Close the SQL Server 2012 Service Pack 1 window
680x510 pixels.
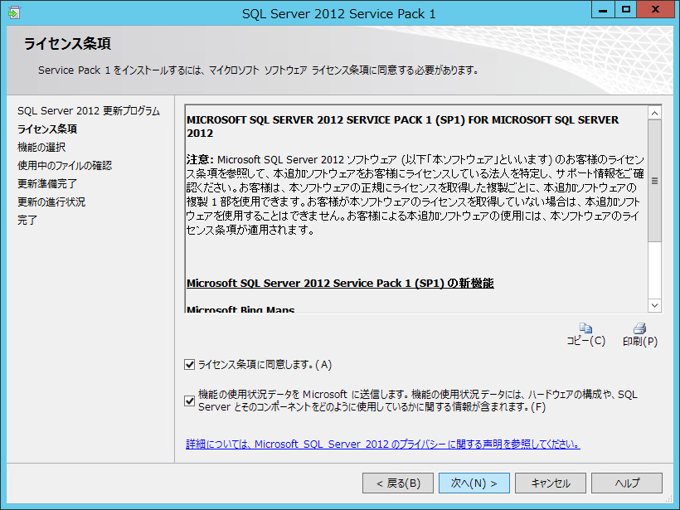pos(655,10)
